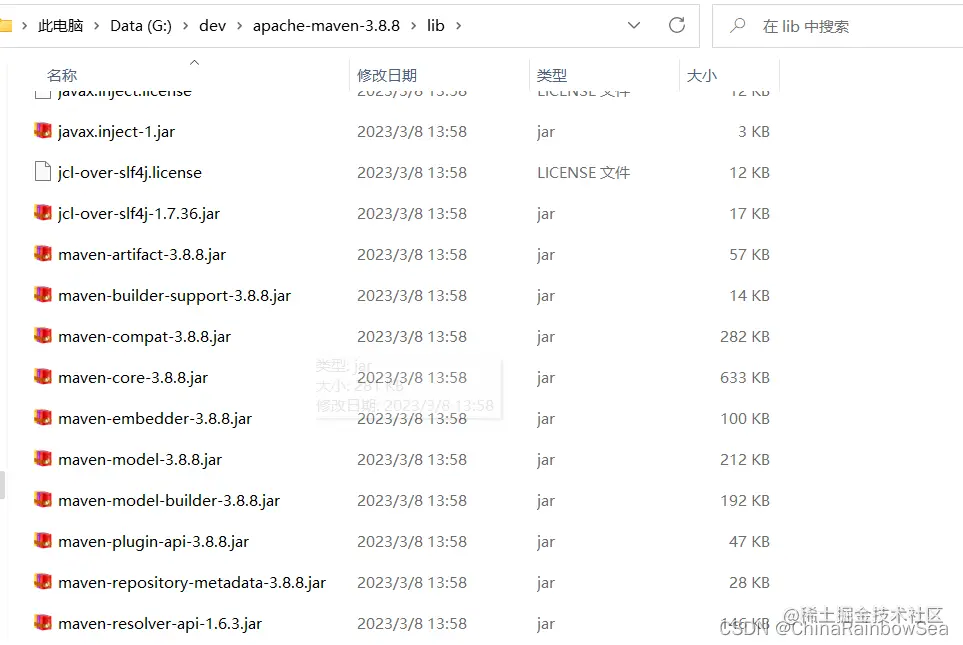This screenshot has width=963, height=645.
Task: Expand the chevron after Data (G:)
Action: tap(185, 26)
